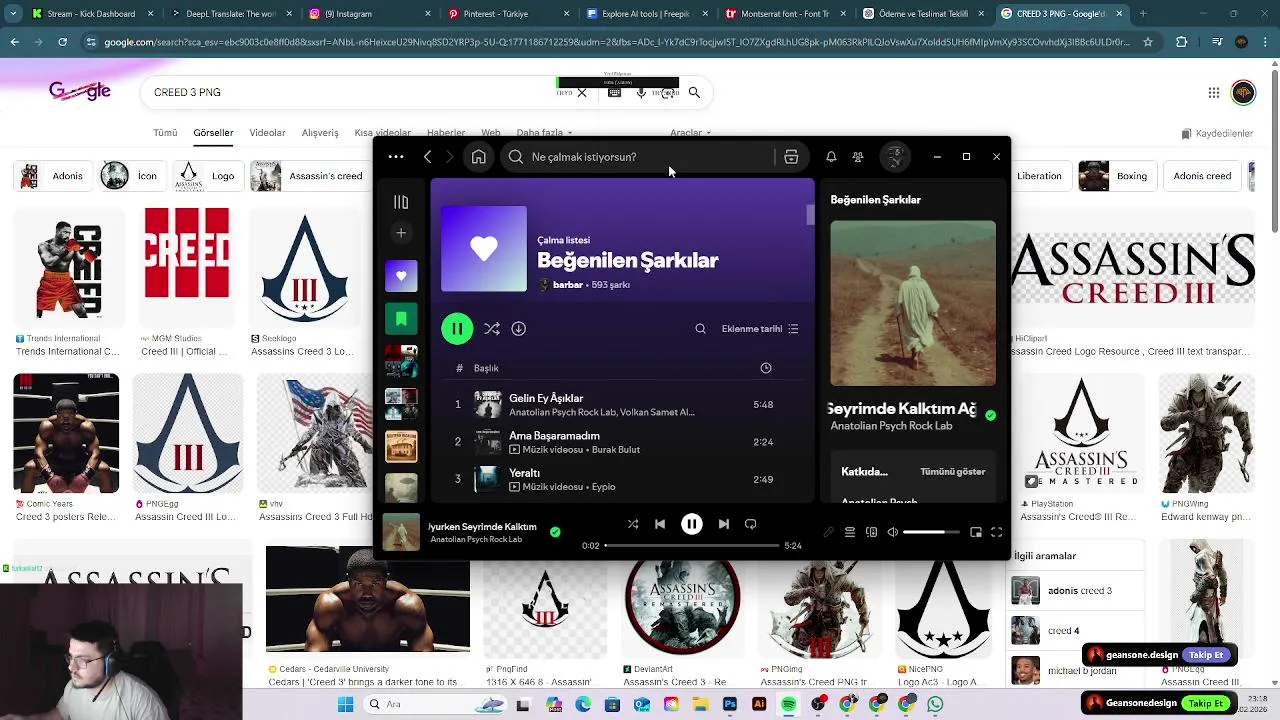The width and height of the screenshot is (1280, 720).
Task: Run Google search with the magnifier icon
Action: click(x=694, y=92)
